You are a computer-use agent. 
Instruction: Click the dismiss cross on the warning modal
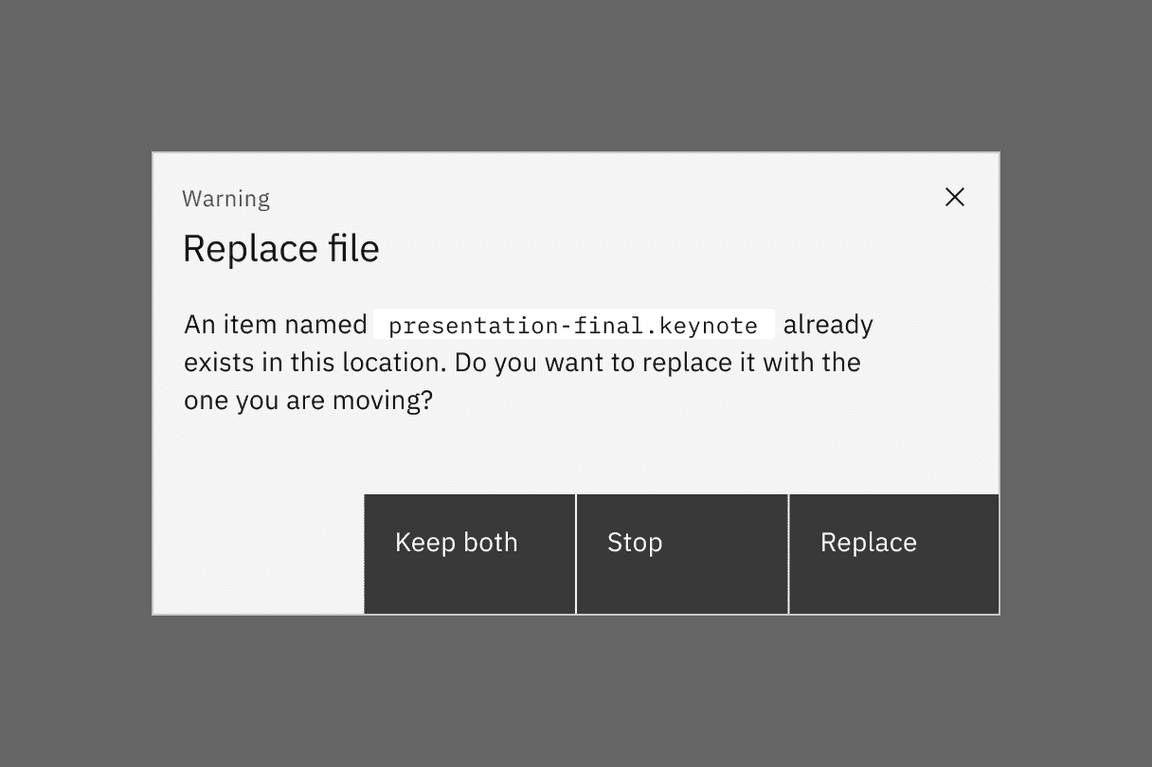pos(954,197)
